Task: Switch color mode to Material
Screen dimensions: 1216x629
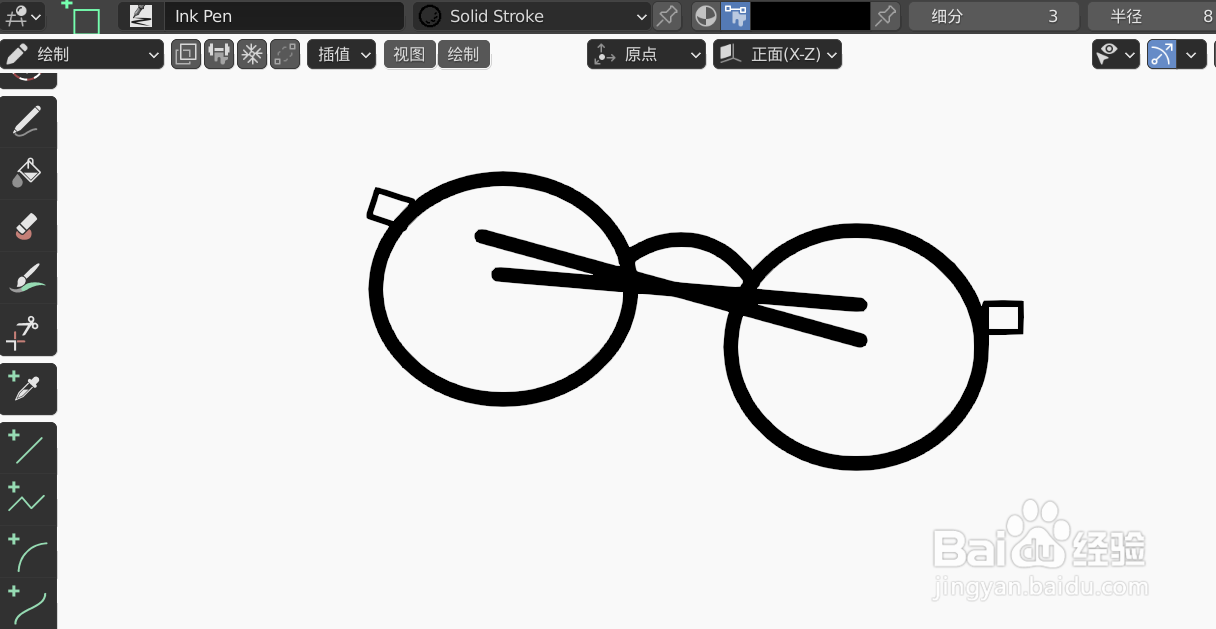Action: tap(706, 16)
